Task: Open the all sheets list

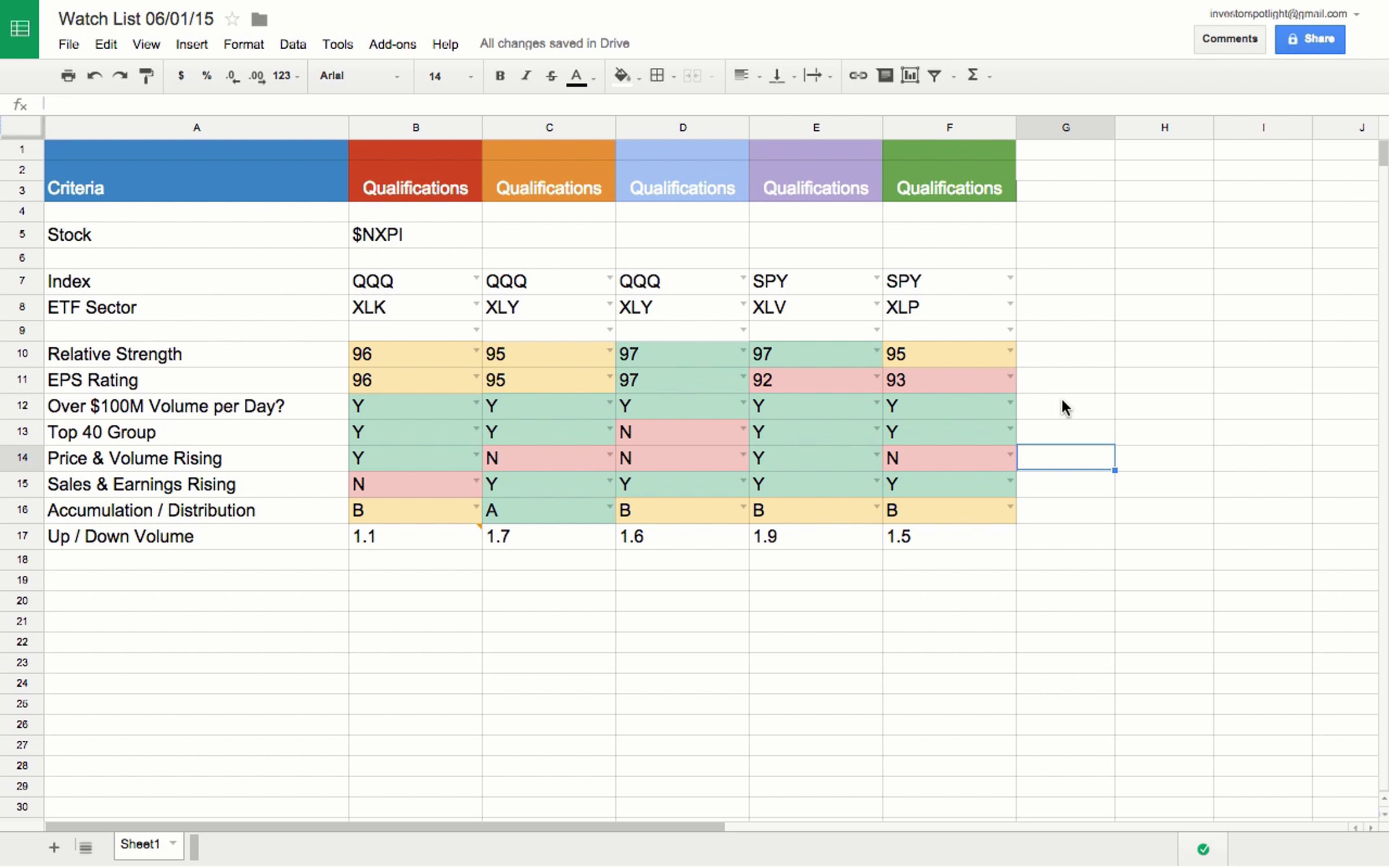Action: click(x=85, y=848)
